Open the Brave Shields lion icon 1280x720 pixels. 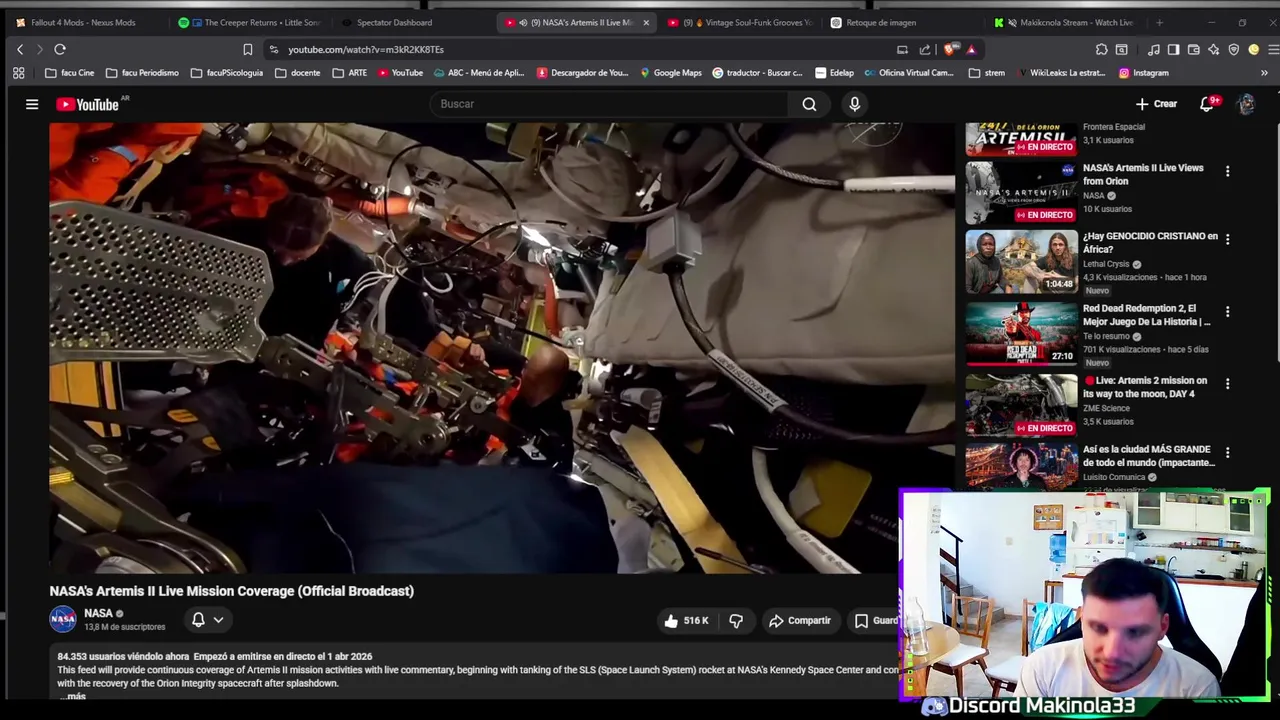pos(949,49)
